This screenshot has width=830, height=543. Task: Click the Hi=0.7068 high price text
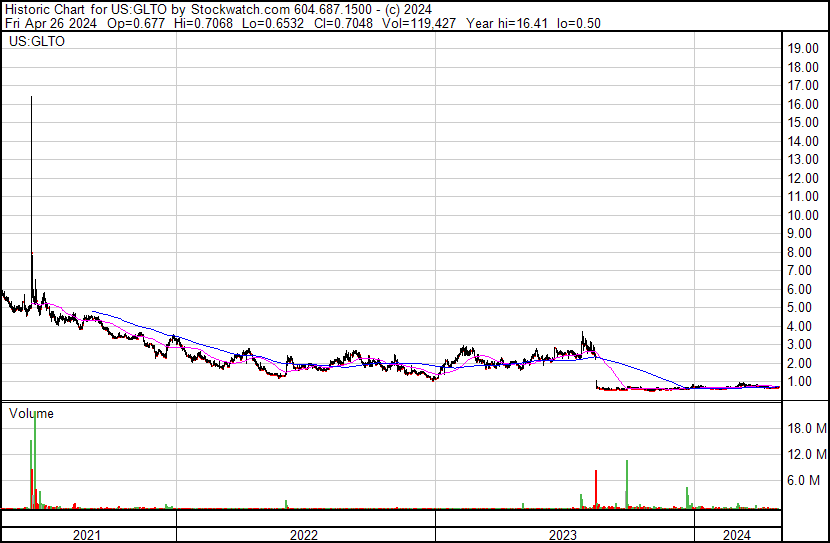(x=203, y=23)
